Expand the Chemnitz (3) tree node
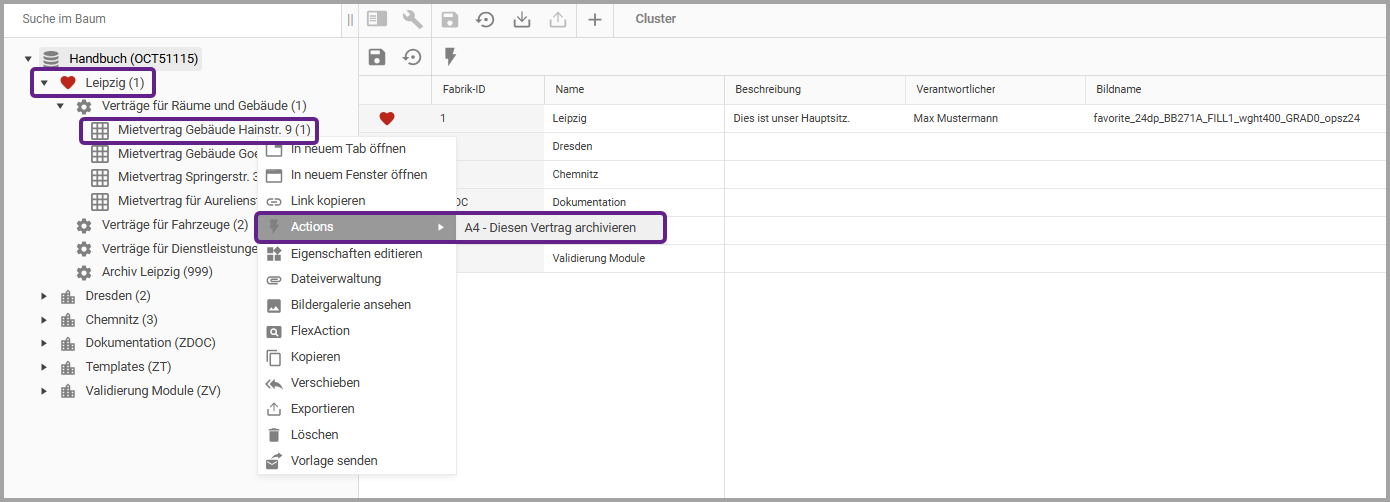The height and width of the screenshot is (502, 1390). click(43, 320)
